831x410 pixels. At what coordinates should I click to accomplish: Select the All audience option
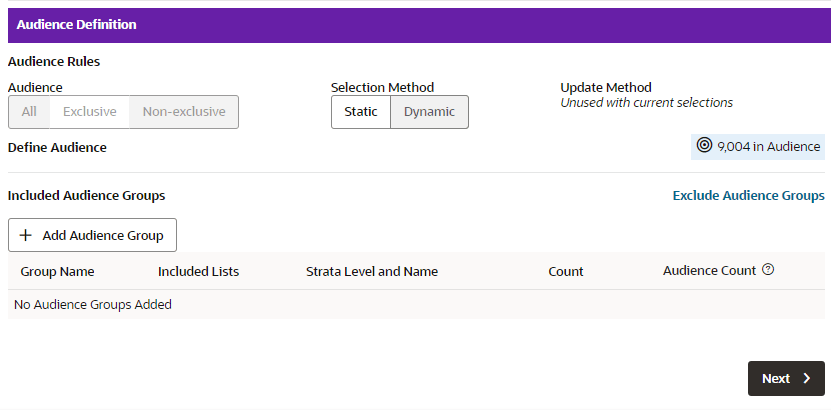click(x=29, y=112)
